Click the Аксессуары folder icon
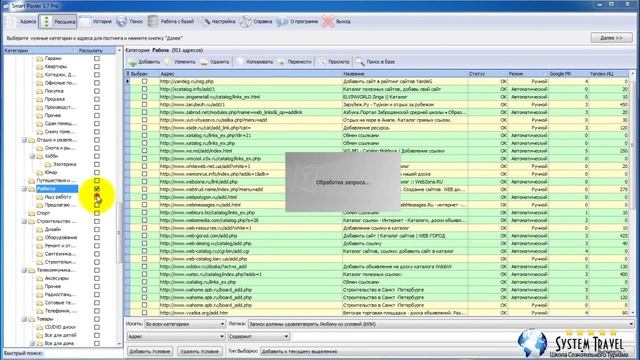The height and width of the screenshot is (360, 640). 40,278
